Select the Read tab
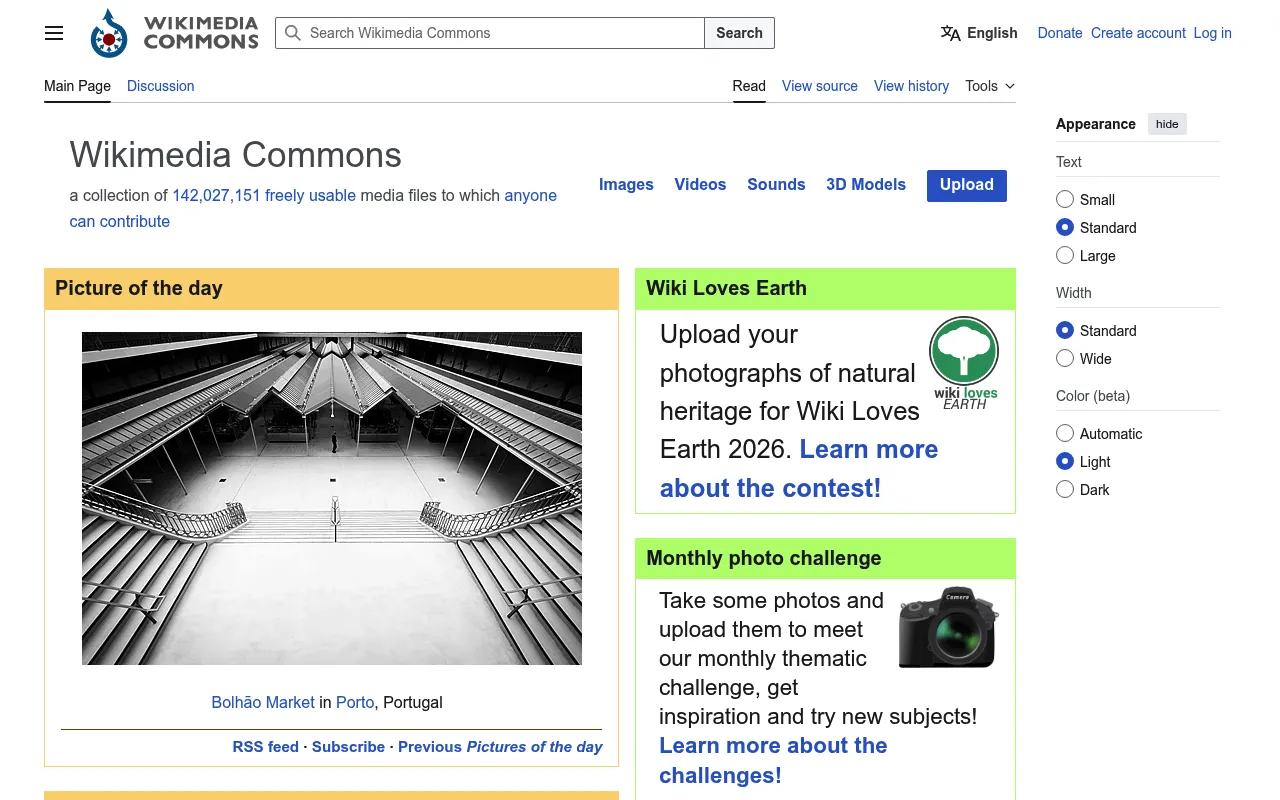This screenshot has width=1280, height=800. (x=749, y=86)
